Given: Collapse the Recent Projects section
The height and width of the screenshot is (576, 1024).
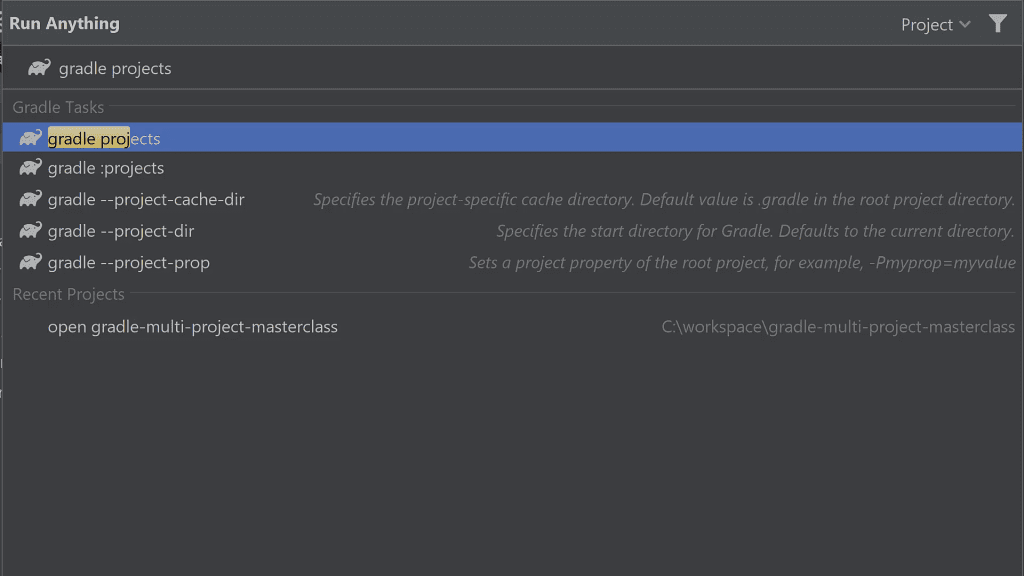Looking at the screenshot, I should (68, 294).
